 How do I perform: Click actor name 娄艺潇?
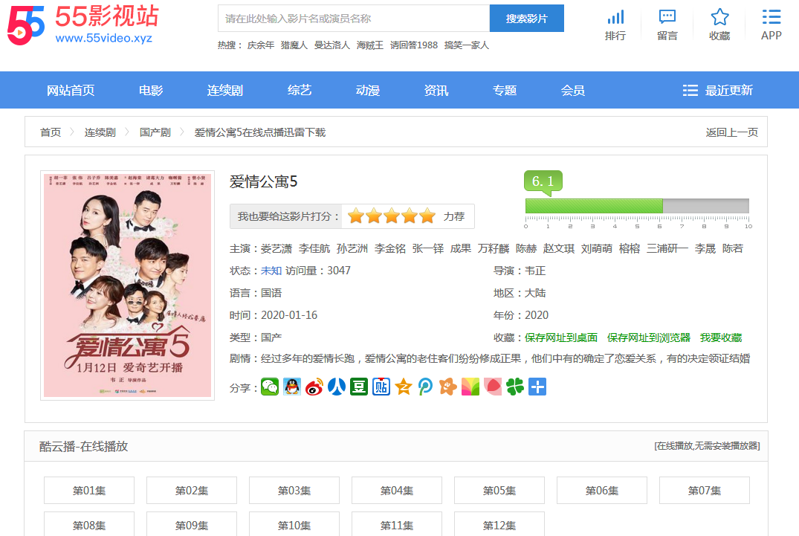click(276, 249)
